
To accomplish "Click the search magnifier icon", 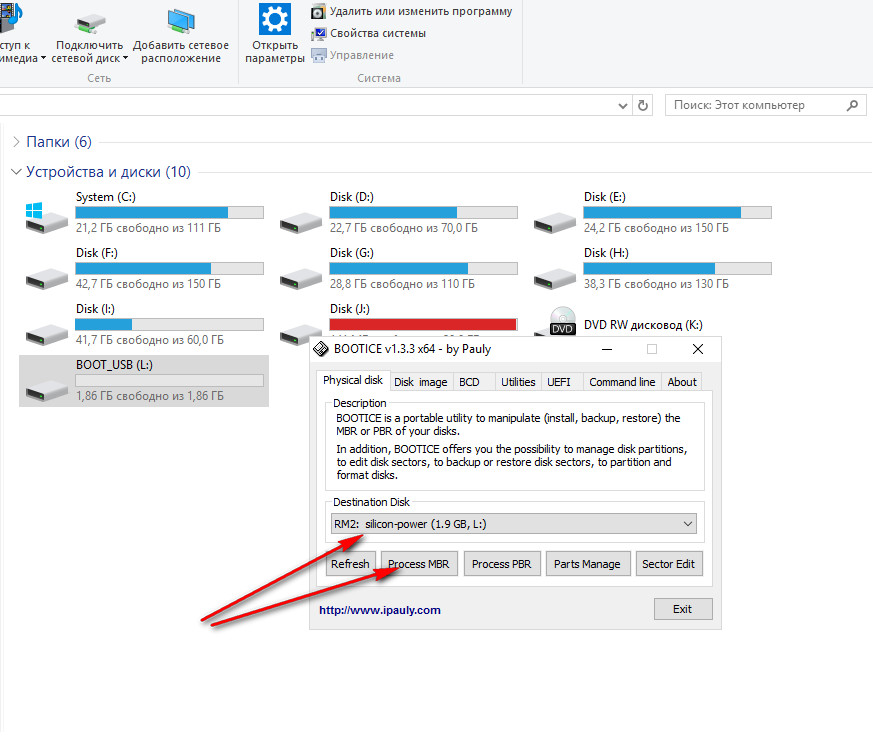I will pyautogui.click(x=853, y=105).
